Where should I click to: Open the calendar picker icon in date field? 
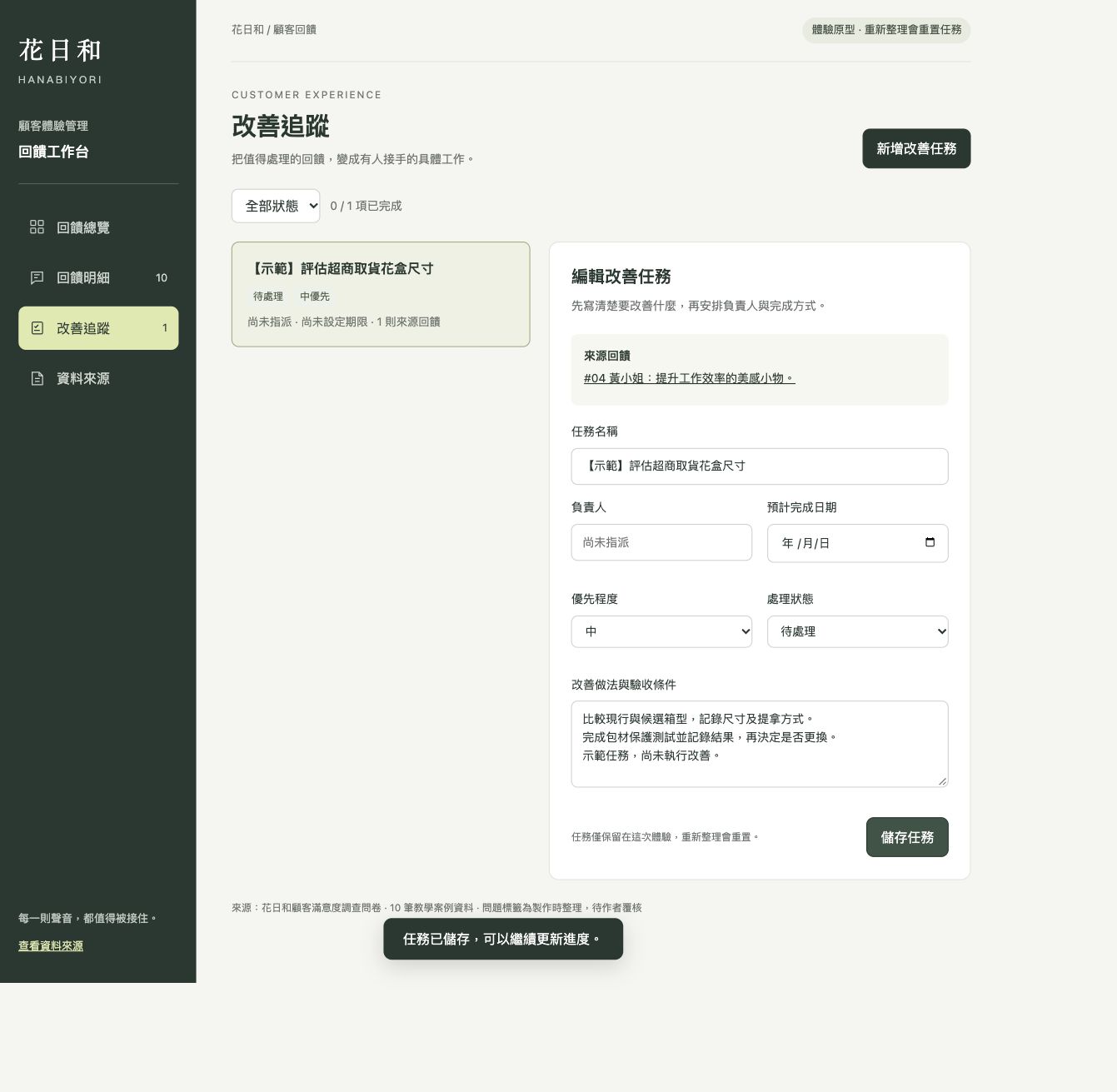click(x=930, y=542)
